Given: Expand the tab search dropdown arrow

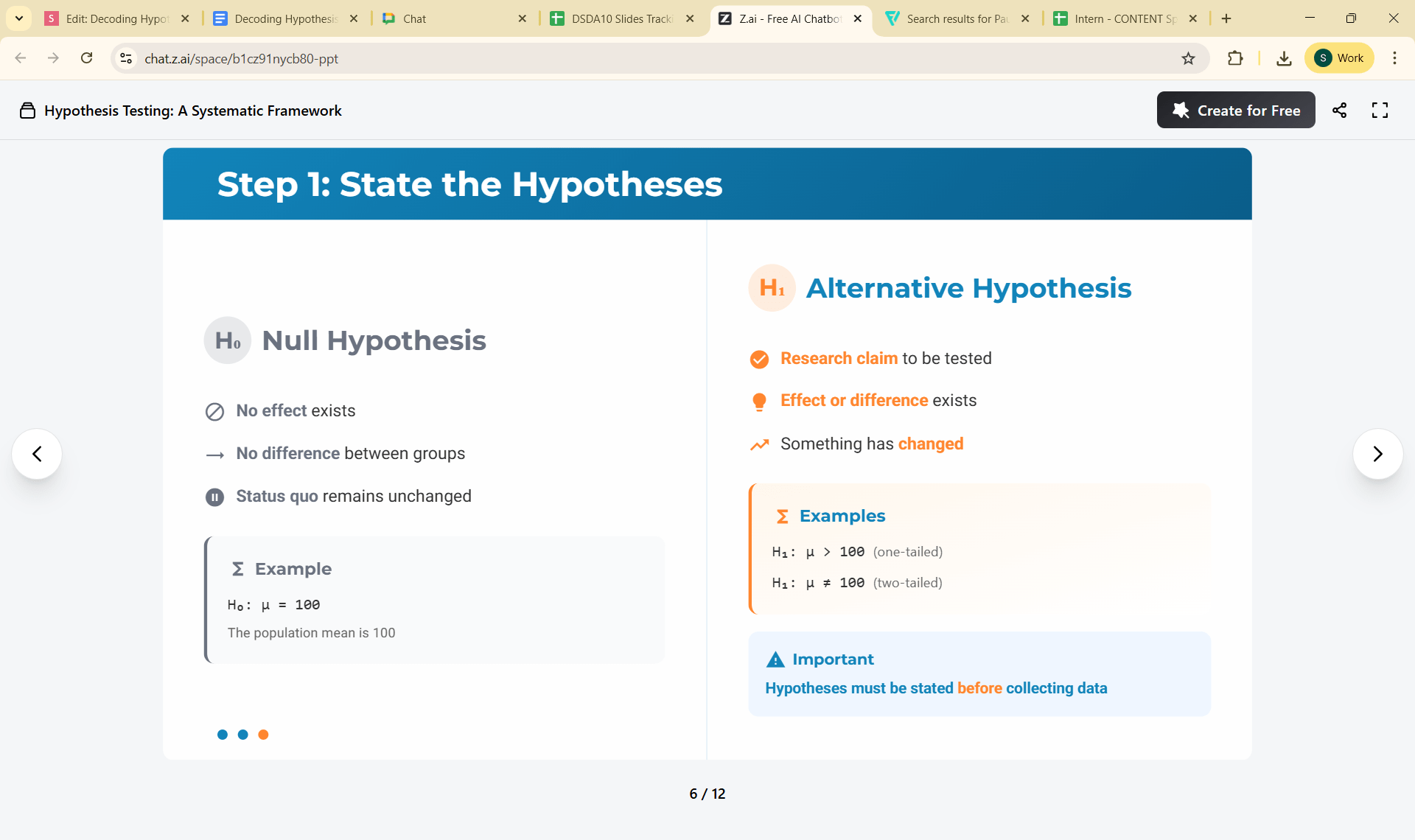Looking at the screenshot, I should coord(18,18).
